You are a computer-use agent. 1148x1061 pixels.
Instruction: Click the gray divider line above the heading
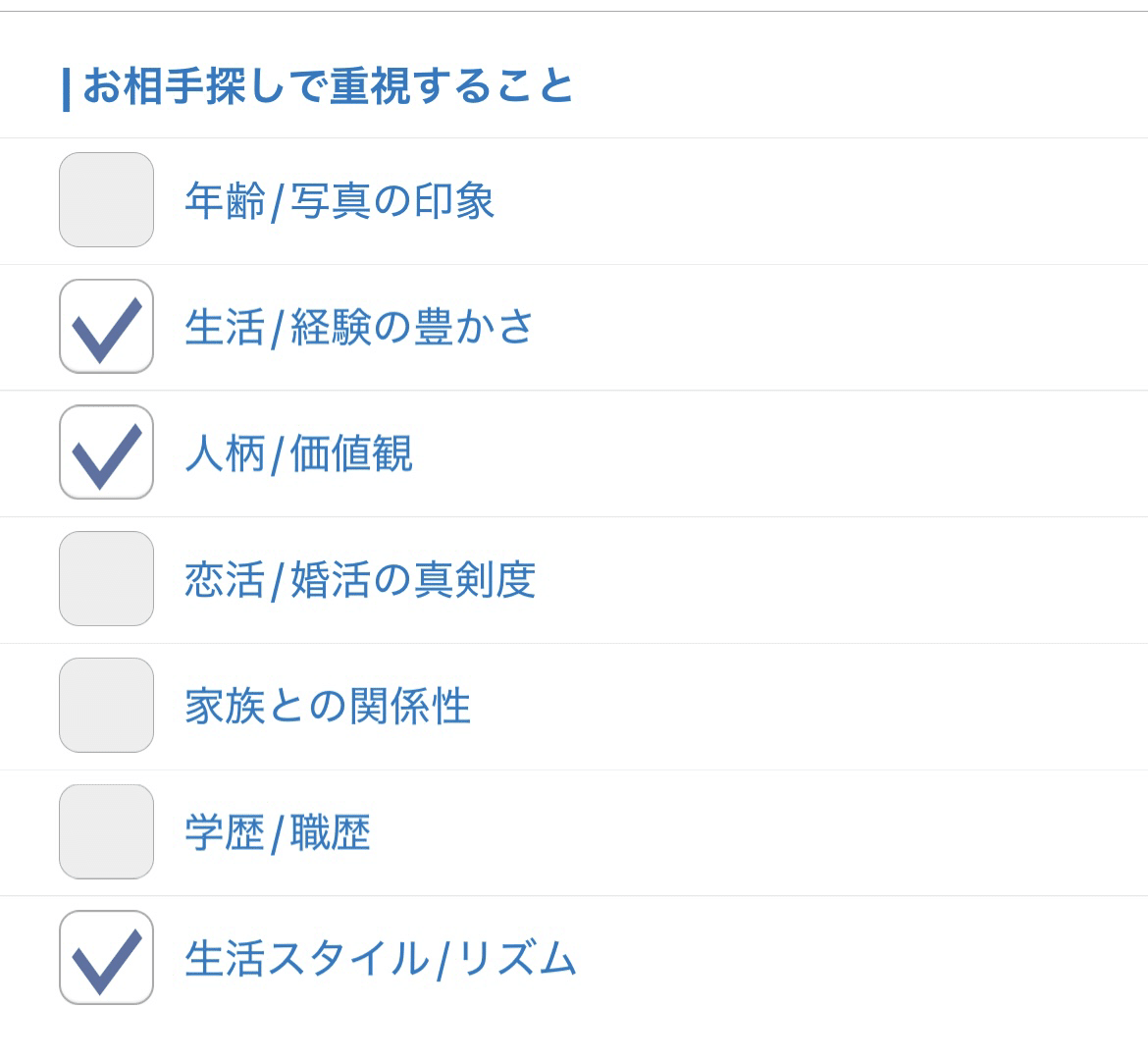574,11
